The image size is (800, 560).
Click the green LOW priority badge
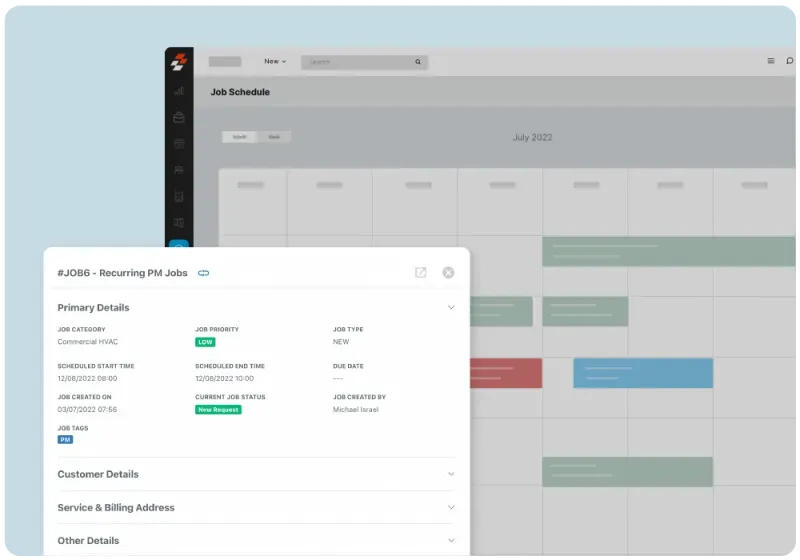(x=205, y=342)
